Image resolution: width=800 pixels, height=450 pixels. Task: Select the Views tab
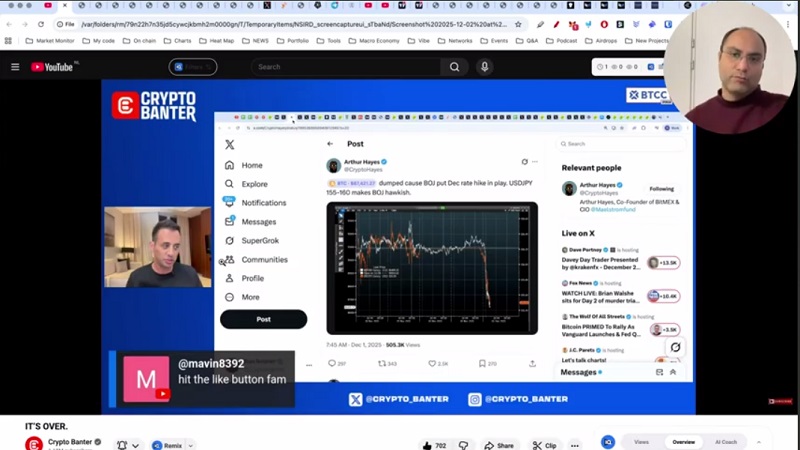point(641,442)
